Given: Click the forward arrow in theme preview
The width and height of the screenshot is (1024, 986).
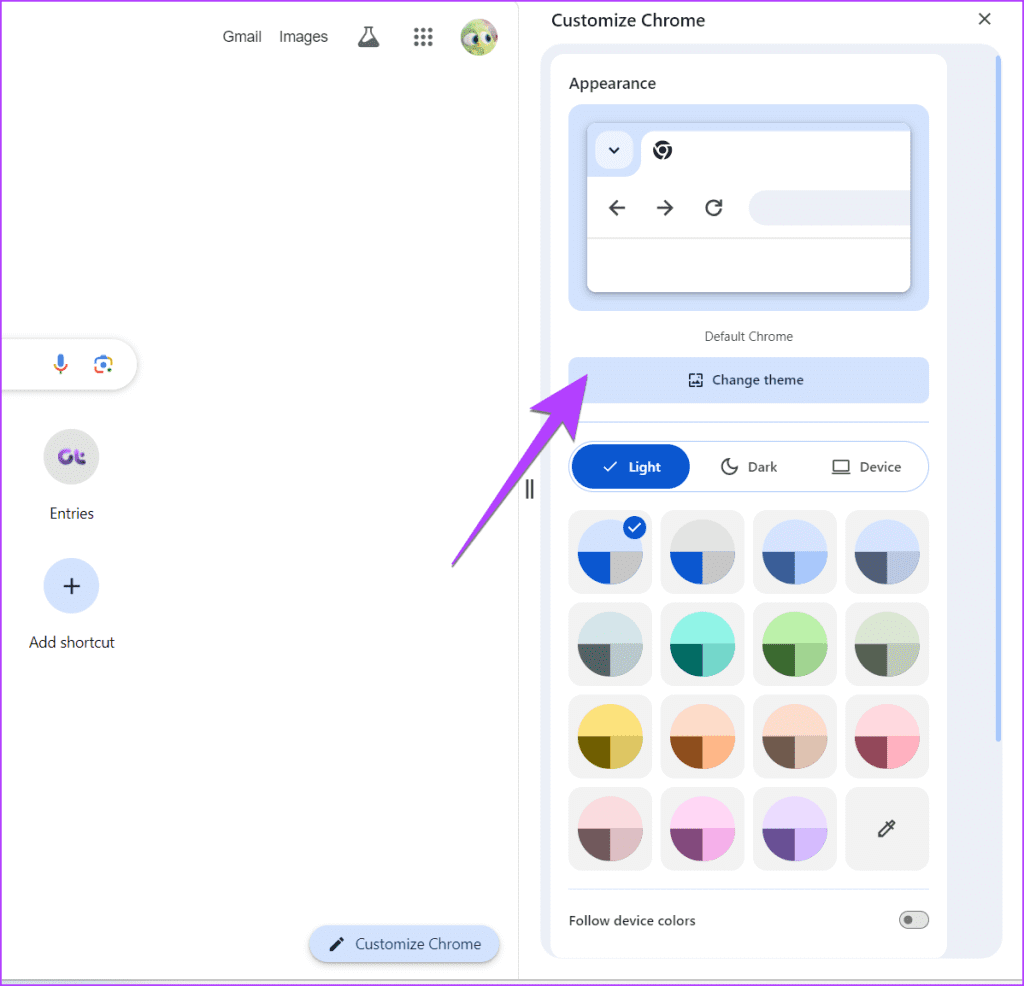Looking at the screenshot, I should point(665,208).
